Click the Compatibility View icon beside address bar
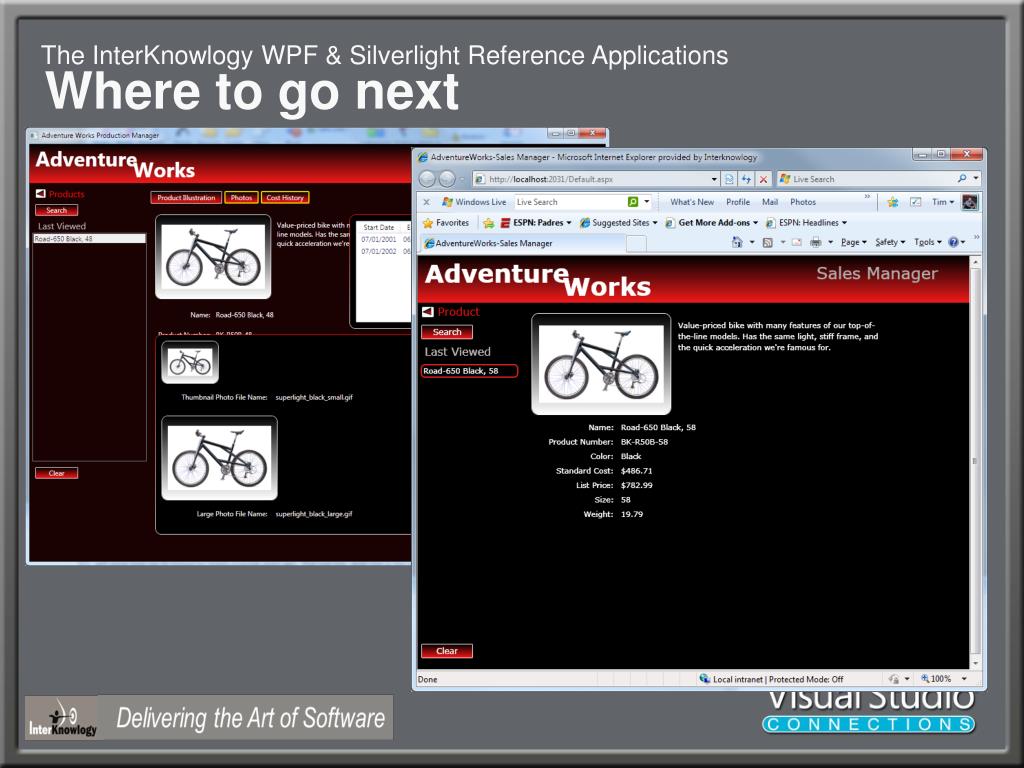 [x=729, y=179]
